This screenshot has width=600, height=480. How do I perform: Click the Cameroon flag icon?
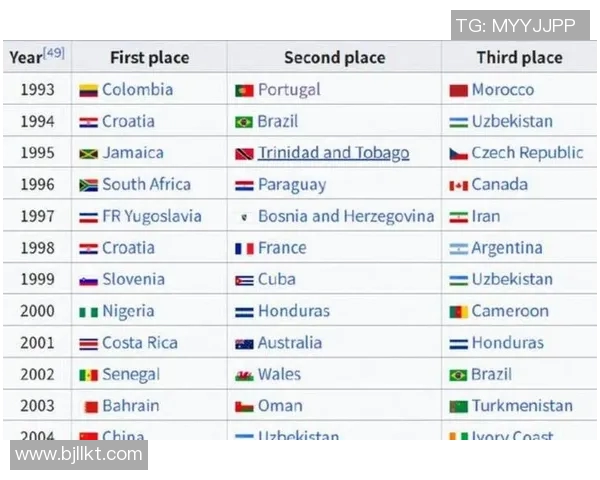pyautogui.click(x=459, y=312)
